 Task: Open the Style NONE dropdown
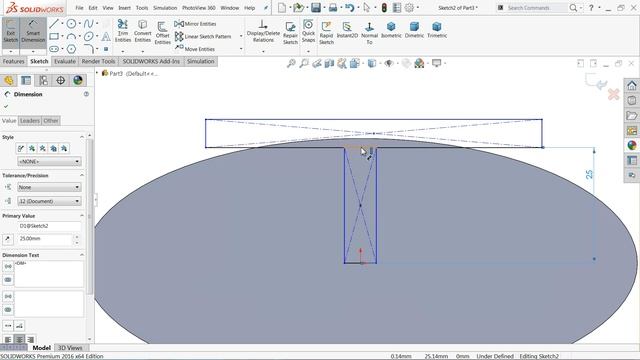[x=49, y=162]
